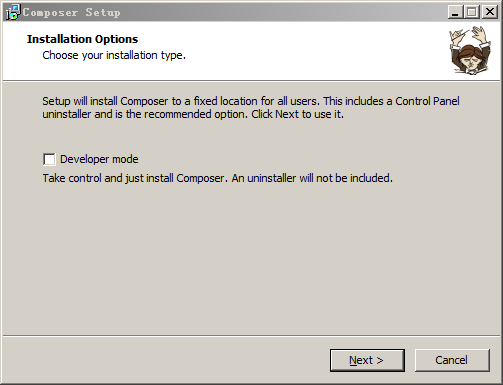
Task: Click the Composer conductor logo image
Action: pyautogui.click(x=470, y=50)
